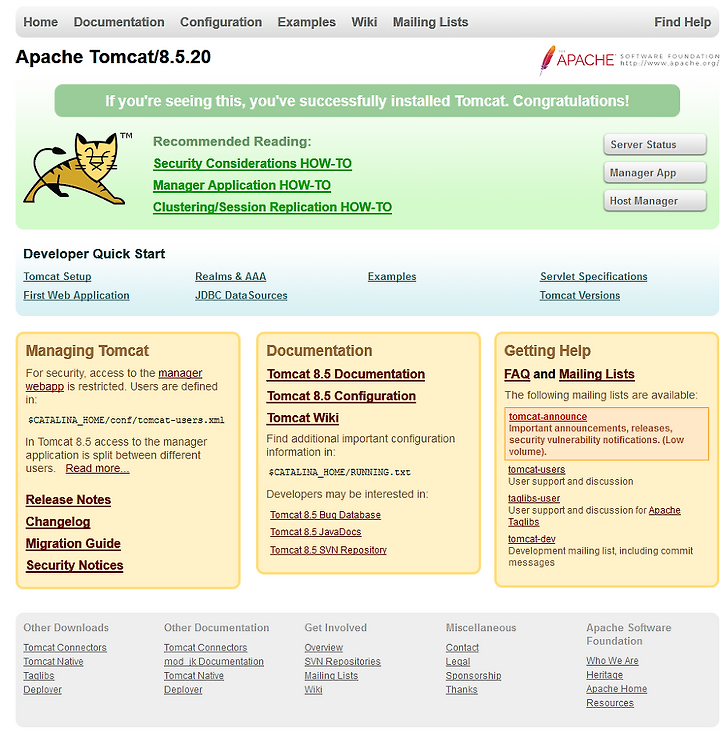Open Deployer under Other Downloads

(42, 690)
